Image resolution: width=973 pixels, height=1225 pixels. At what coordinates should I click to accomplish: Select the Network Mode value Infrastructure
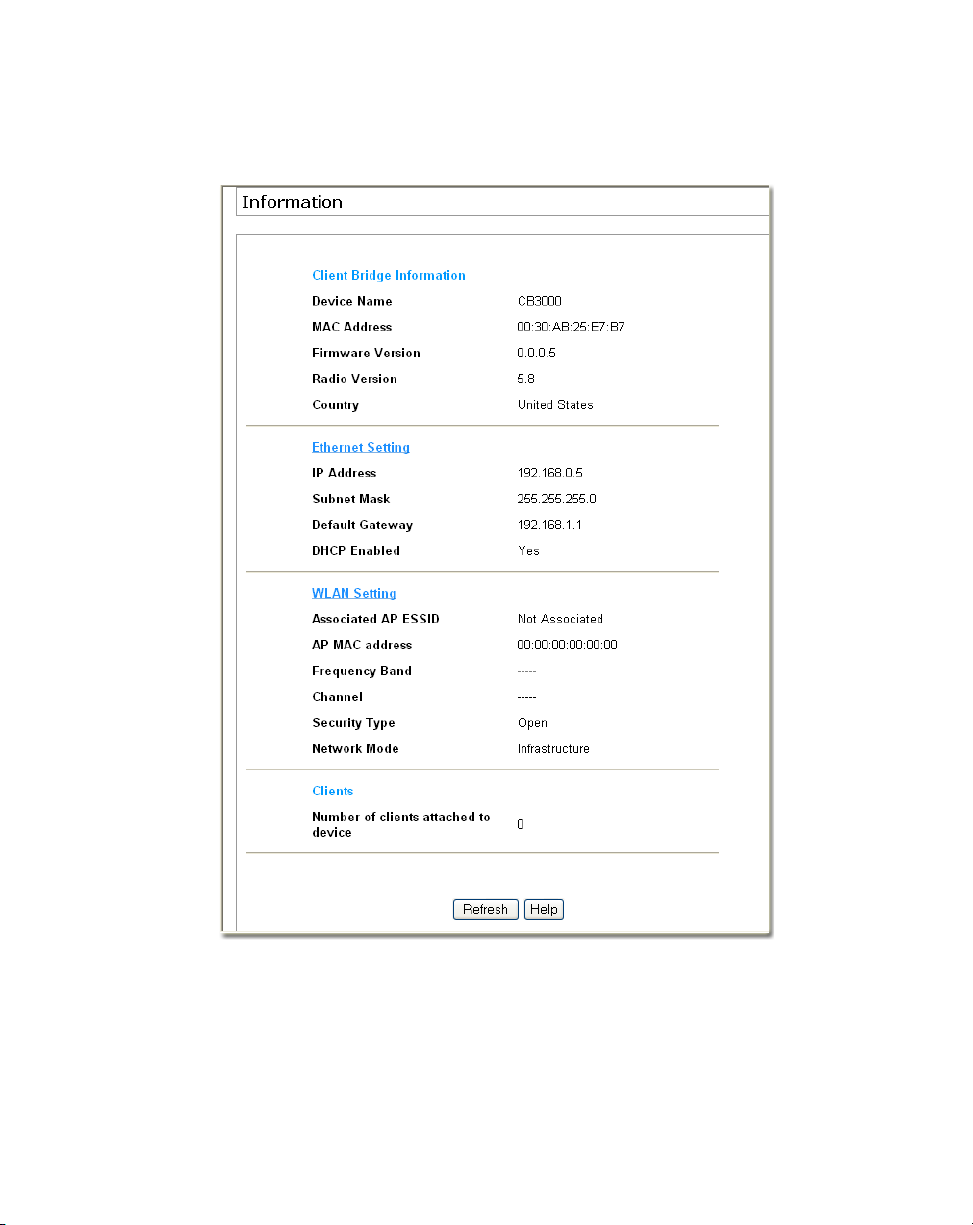coord(554,749)
